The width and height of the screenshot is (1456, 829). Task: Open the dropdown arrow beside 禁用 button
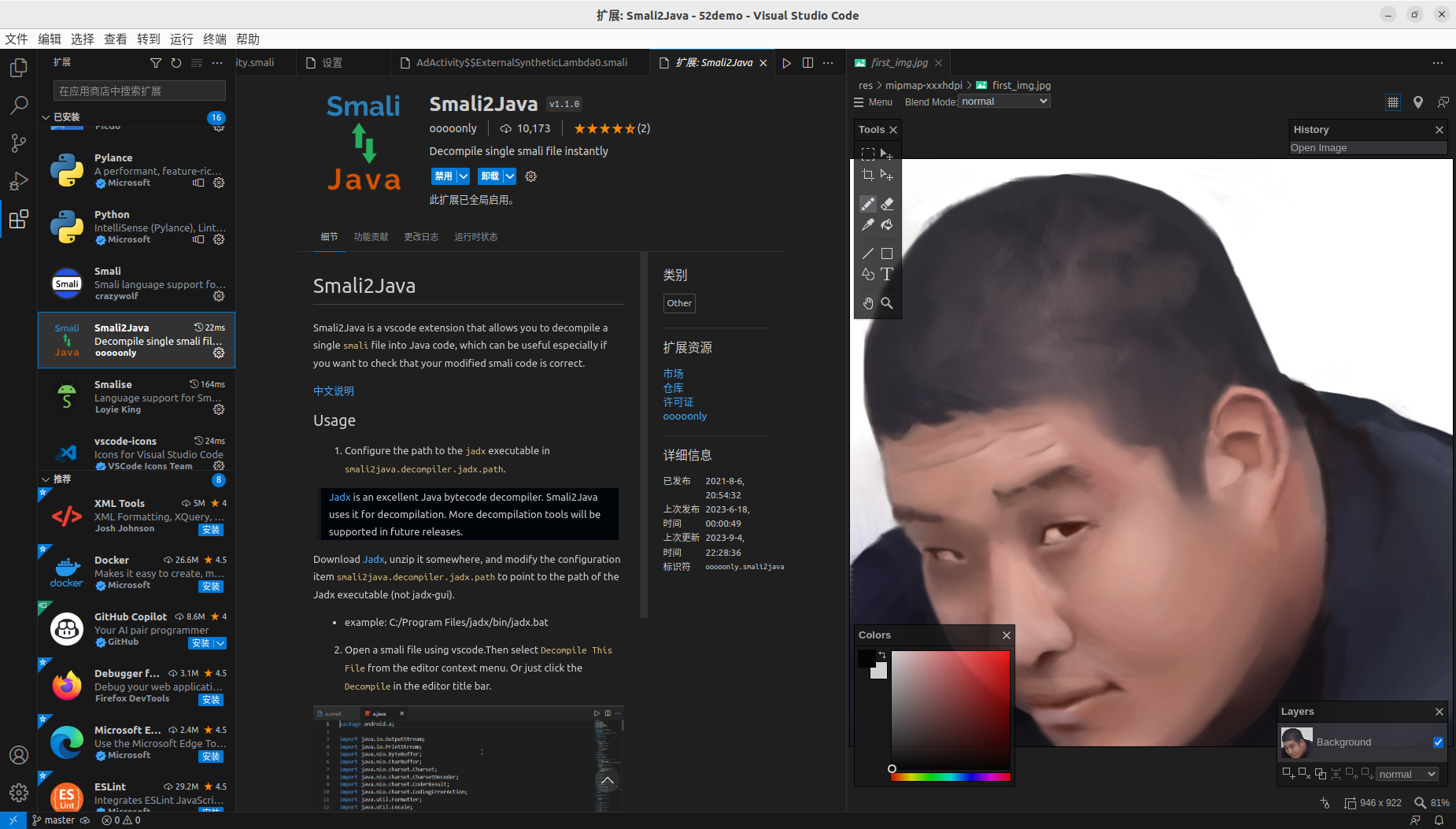click(x=464, y=176)
